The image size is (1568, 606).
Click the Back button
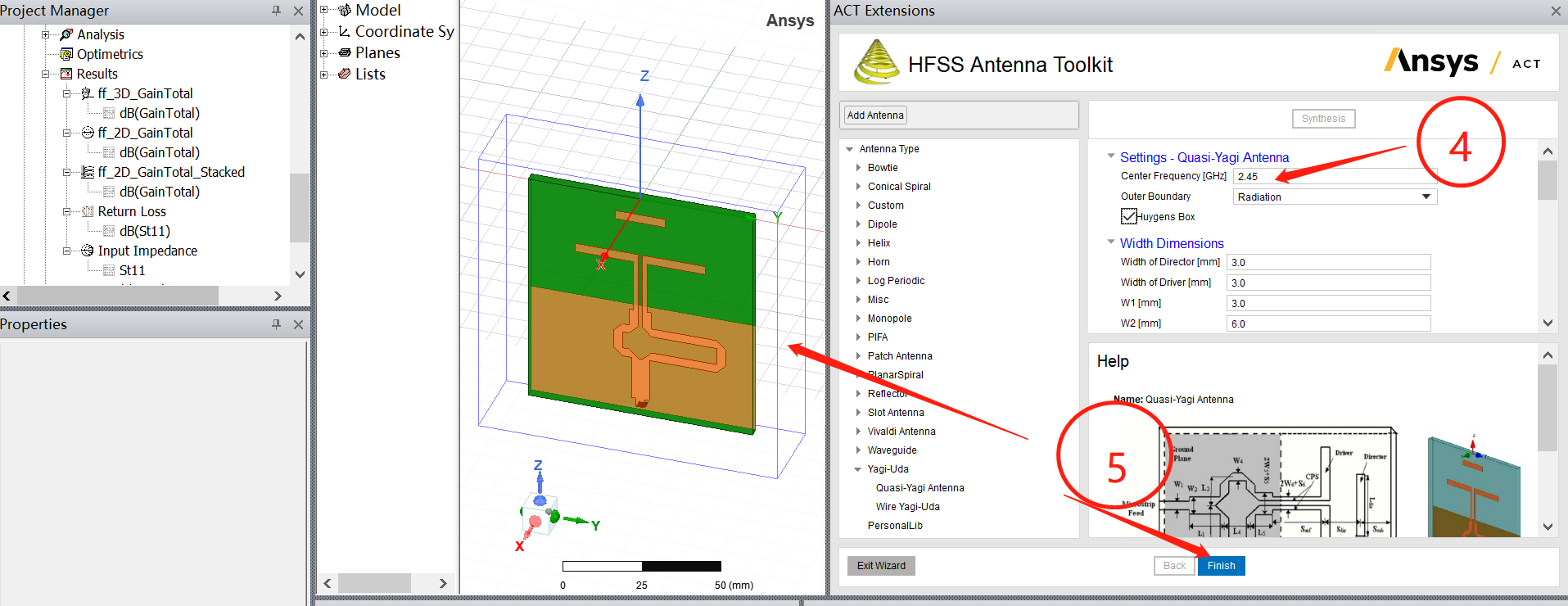[1174, 566]
